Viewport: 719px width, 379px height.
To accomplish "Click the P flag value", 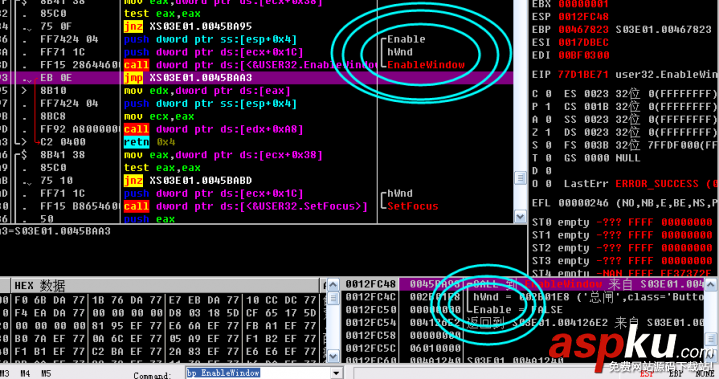I will [548, 107].
